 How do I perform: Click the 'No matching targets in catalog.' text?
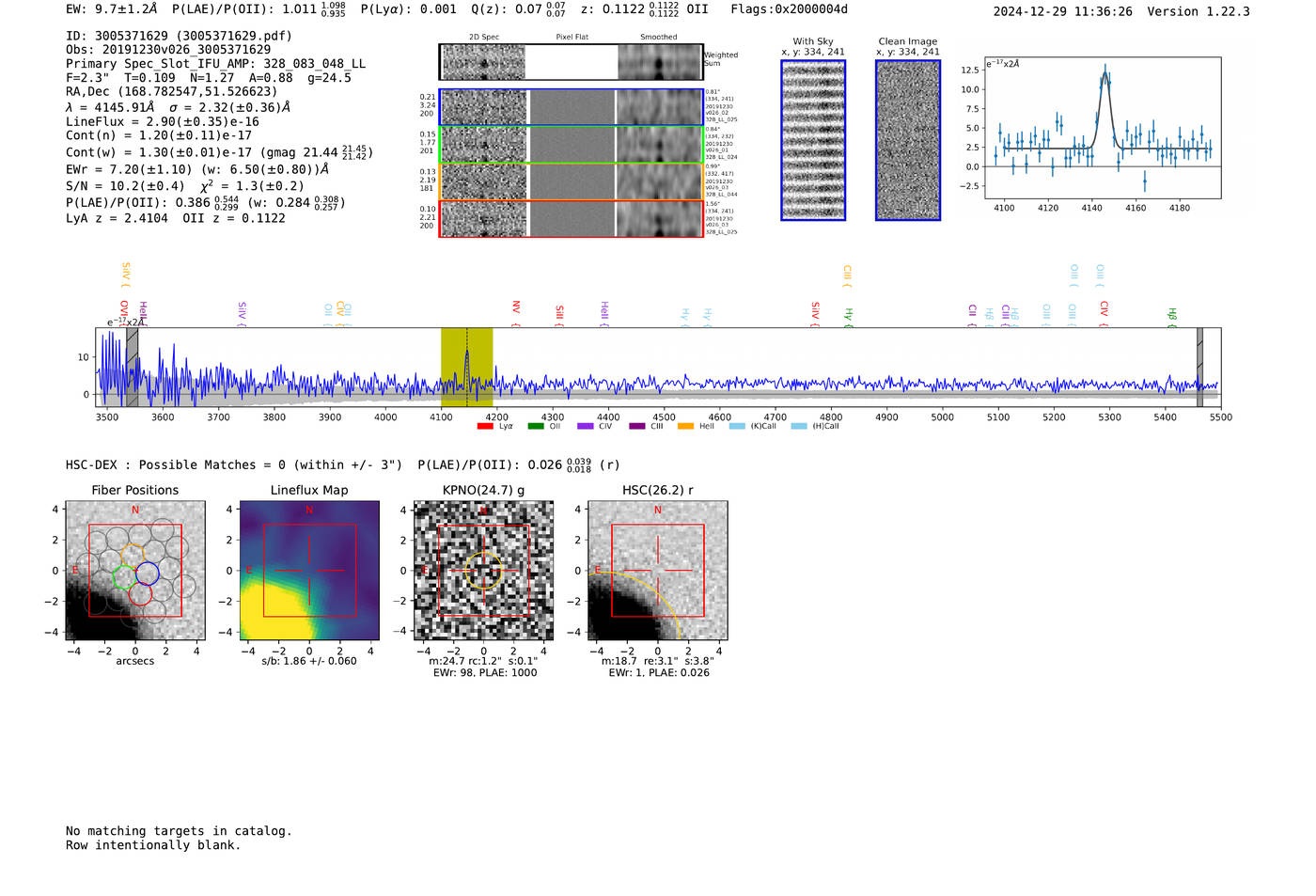(179, 831)
